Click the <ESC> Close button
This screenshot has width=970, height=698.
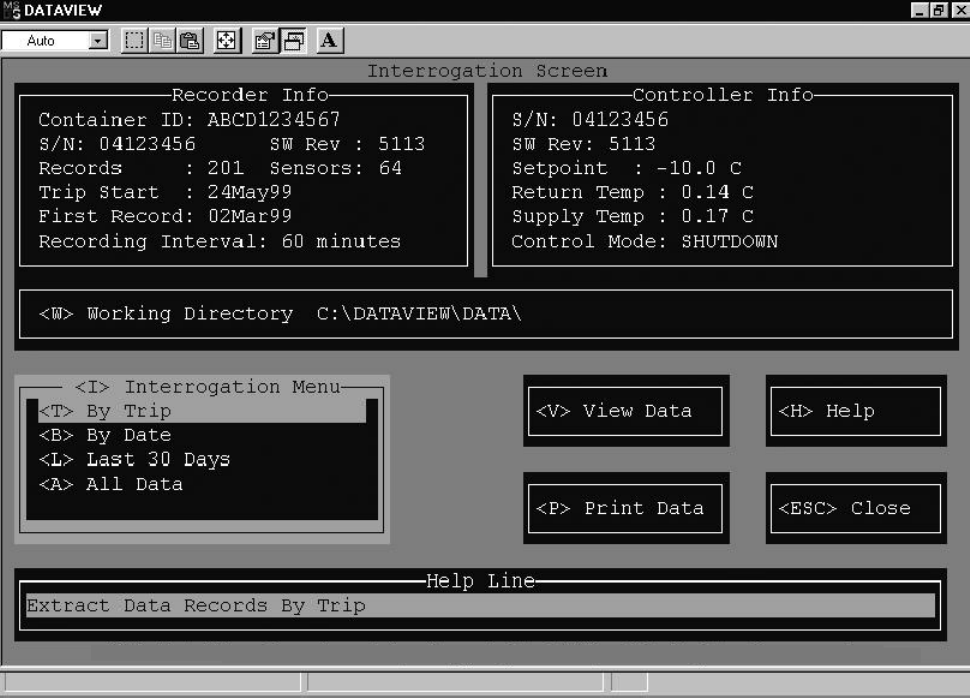856,509
